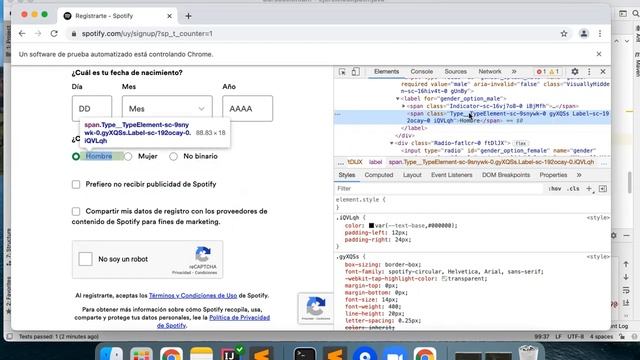Viewport: 640px width, 360px height.
Task: Close the DevTools panel
Action: click(x=603, y=71)
